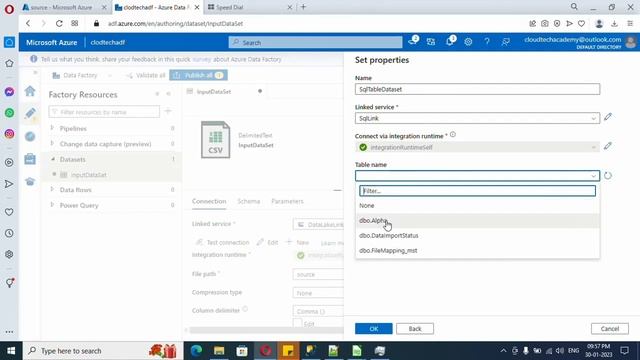Edit the SqlLink linked service
The height and width of the screenshot is (360, 640).
pos(608,117)
